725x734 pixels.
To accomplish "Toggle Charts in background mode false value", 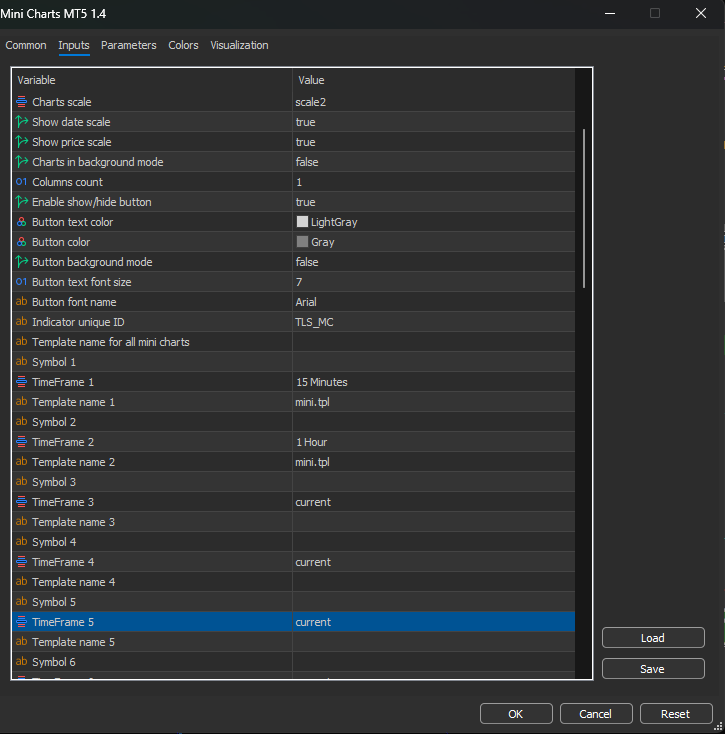I will (x=307, y=162).
